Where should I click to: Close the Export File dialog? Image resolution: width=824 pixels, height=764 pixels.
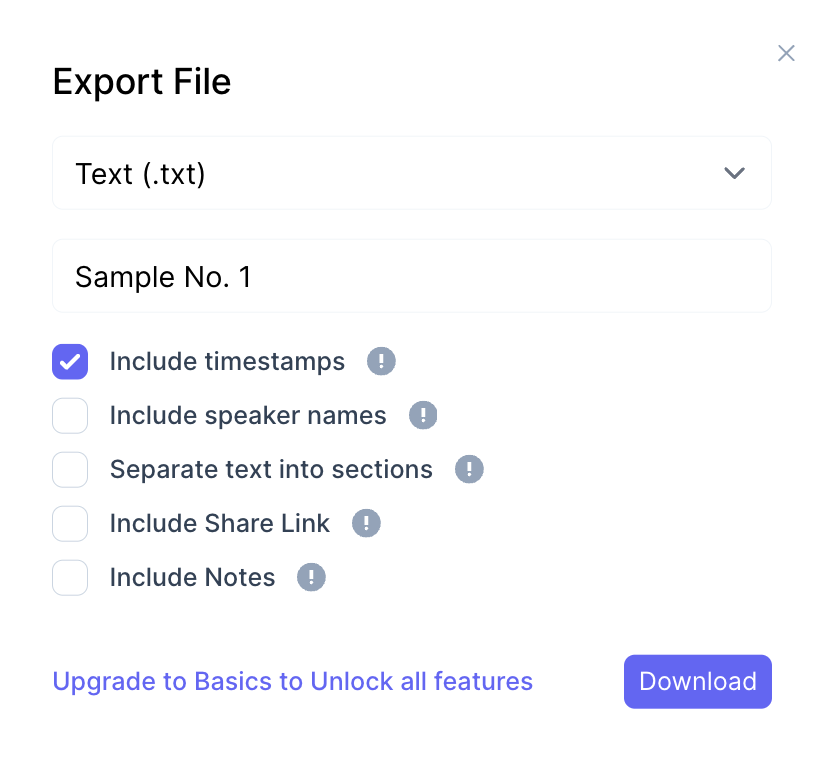[786, 54]
